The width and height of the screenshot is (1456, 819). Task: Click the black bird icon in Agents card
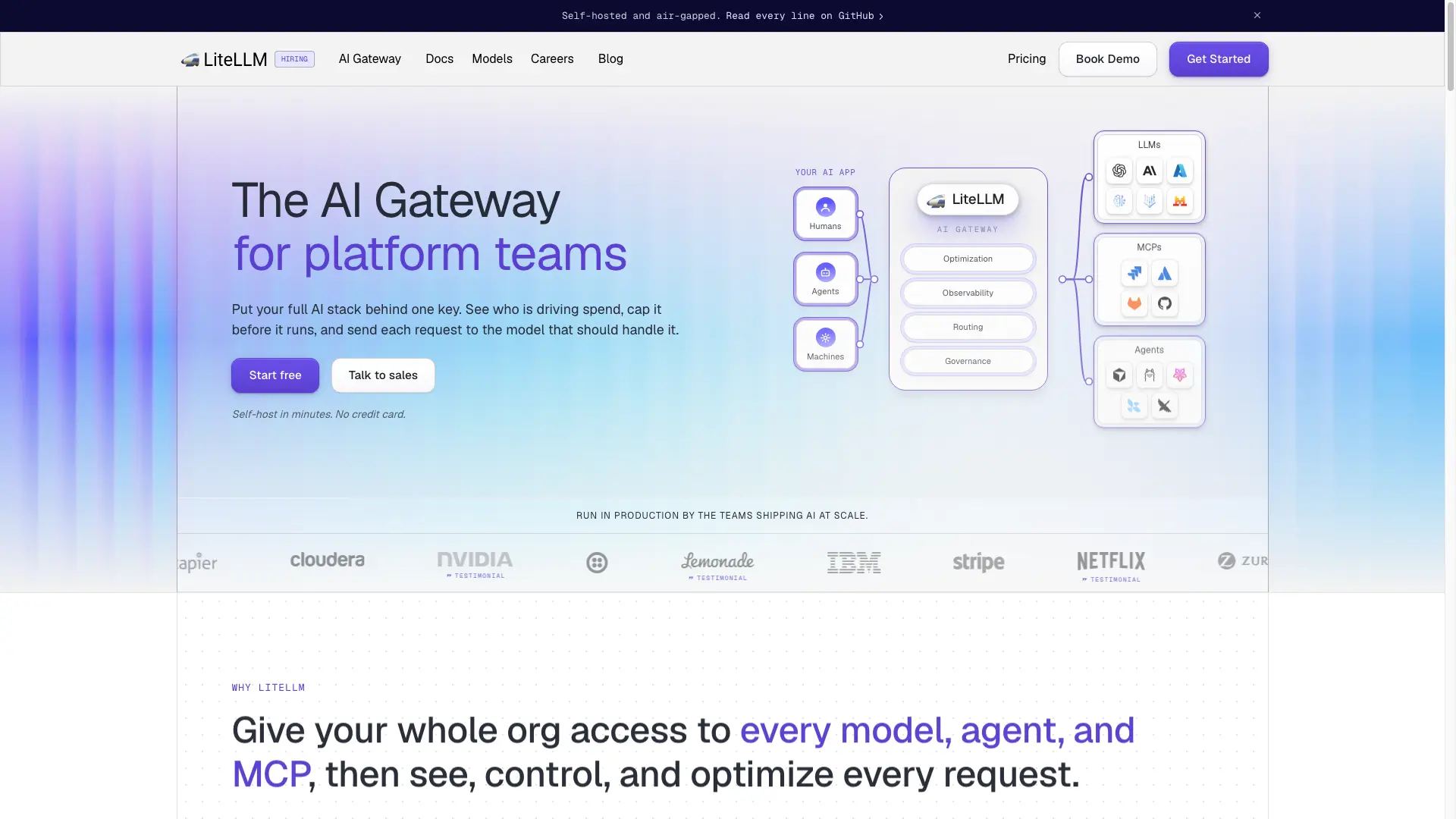coord(1165,406)
